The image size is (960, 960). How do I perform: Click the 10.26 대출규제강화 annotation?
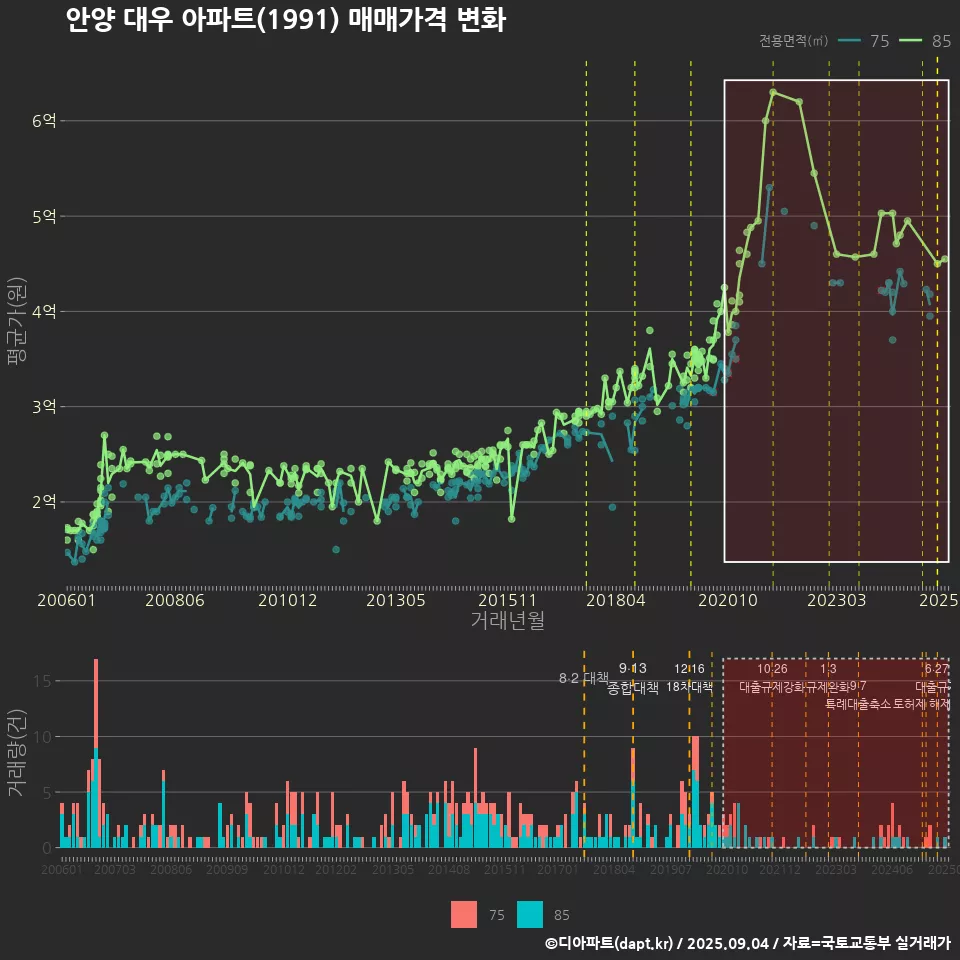point(772,678)
